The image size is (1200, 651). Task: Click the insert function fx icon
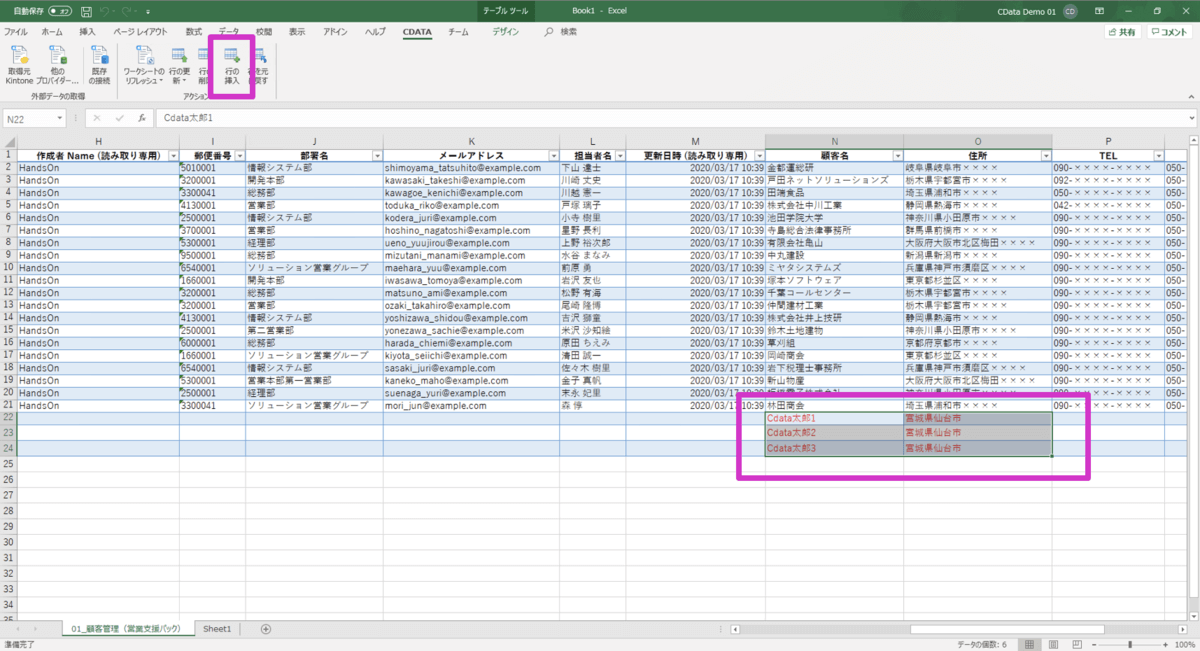(142, 118)
